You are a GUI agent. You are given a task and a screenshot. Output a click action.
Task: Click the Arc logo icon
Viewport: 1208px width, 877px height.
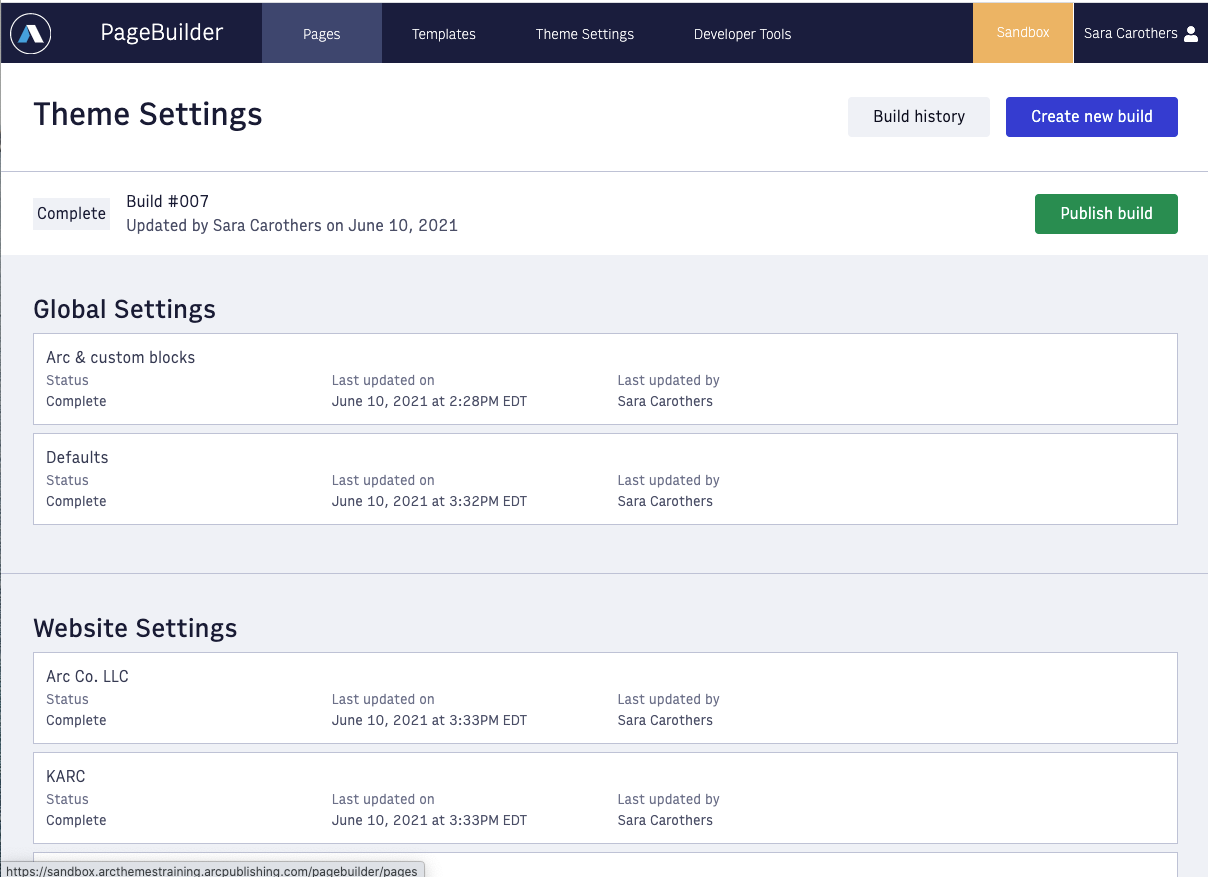pyautogui.click(x=30, y=33)
